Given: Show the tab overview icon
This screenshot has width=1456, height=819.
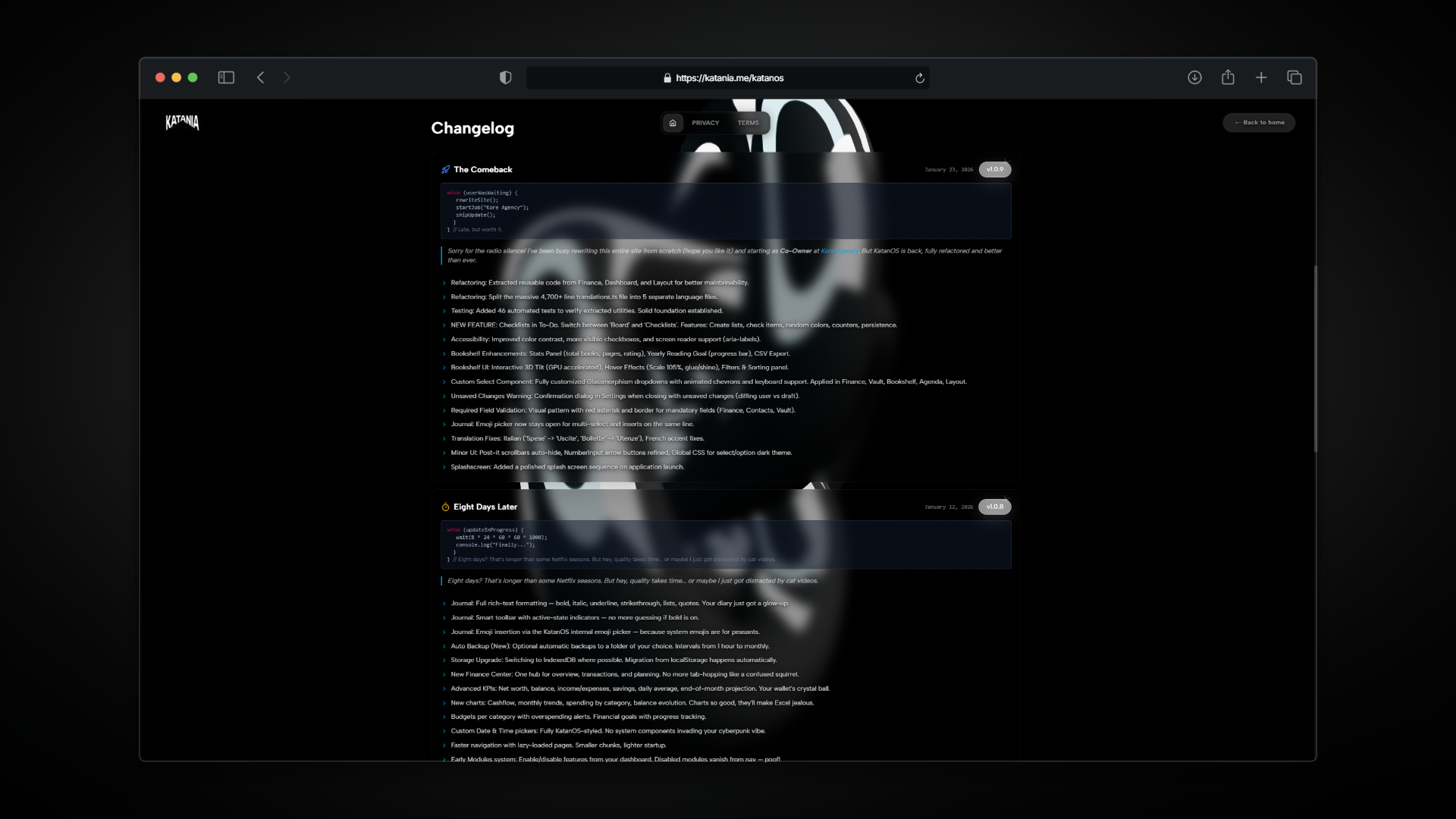Looking at the screenshot, I should tap(1294, 77).
